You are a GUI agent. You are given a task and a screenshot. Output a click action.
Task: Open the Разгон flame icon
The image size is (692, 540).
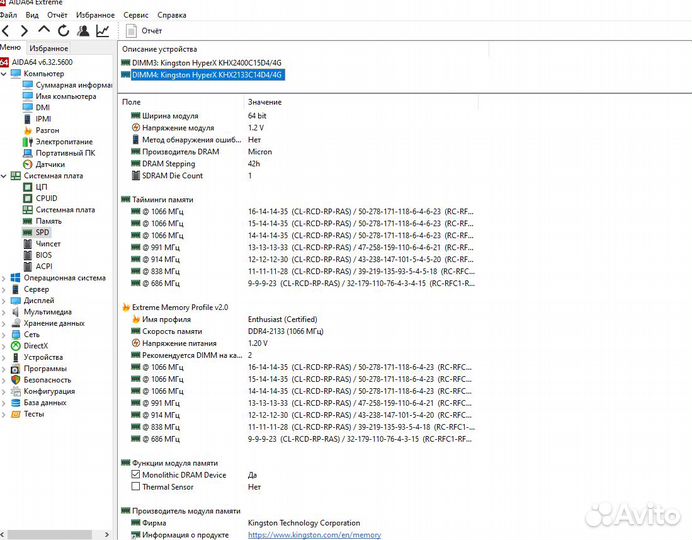pyautogui.click(x=28, y=130)
